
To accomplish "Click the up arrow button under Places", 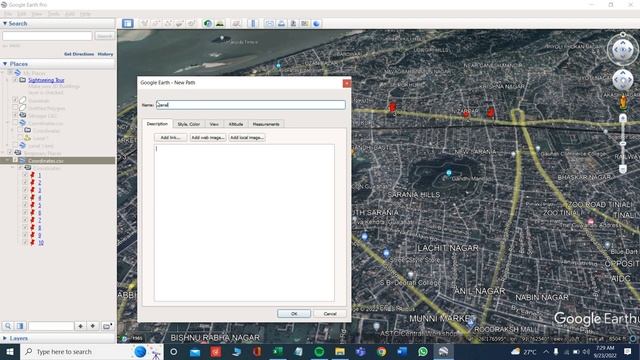I will (80, 326).
